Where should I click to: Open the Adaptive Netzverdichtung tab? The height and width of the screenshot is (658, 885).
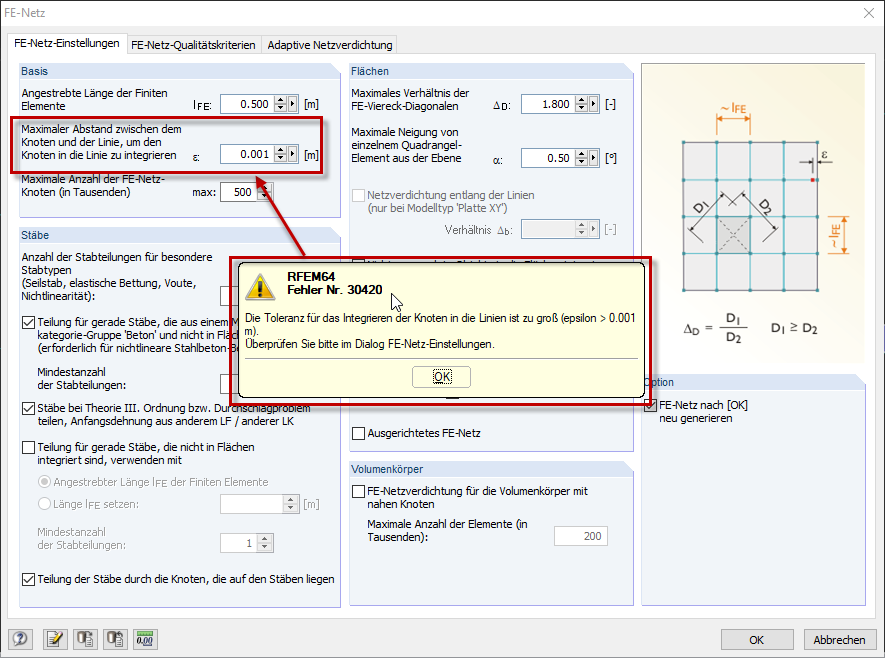click(x=328, y=45)
